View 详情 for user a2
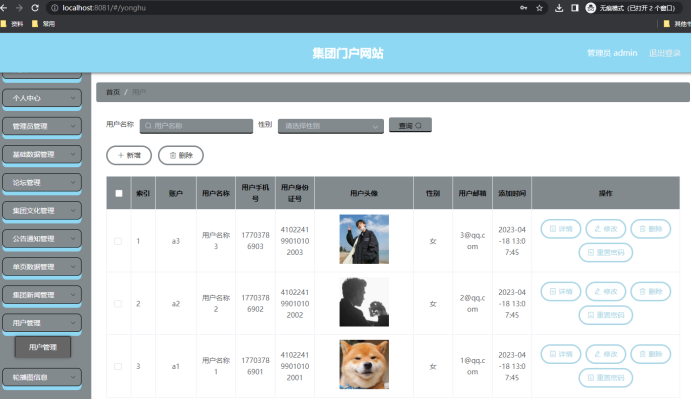692x400 pixels. (561, 291)
